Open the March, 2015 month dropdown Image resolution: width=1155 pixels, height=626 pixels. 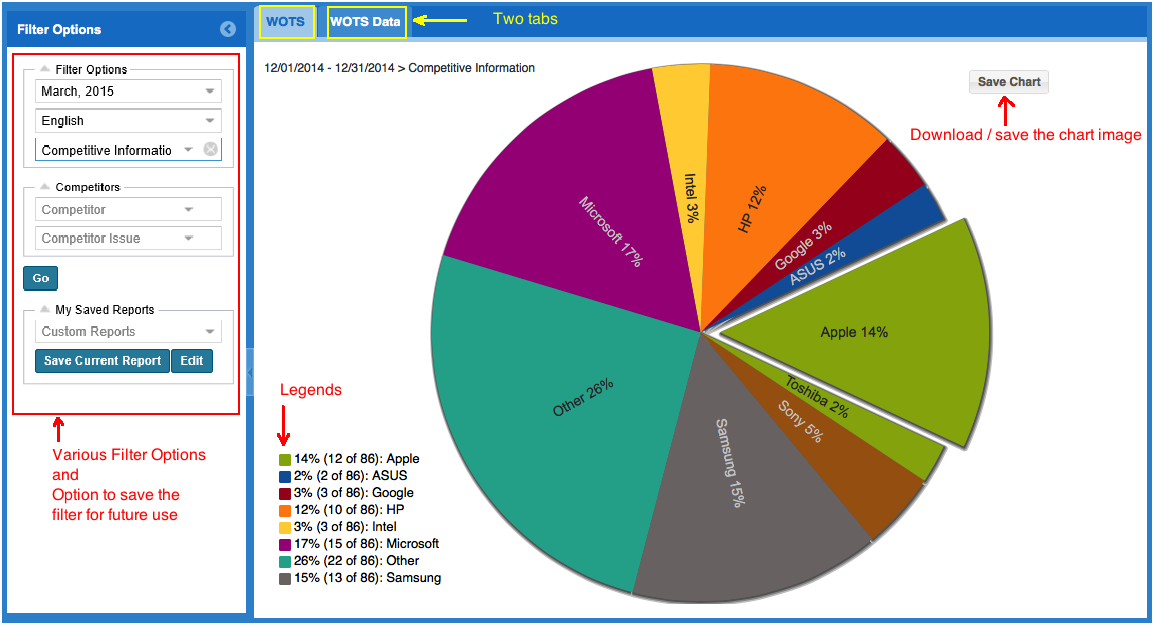(209, 91)
